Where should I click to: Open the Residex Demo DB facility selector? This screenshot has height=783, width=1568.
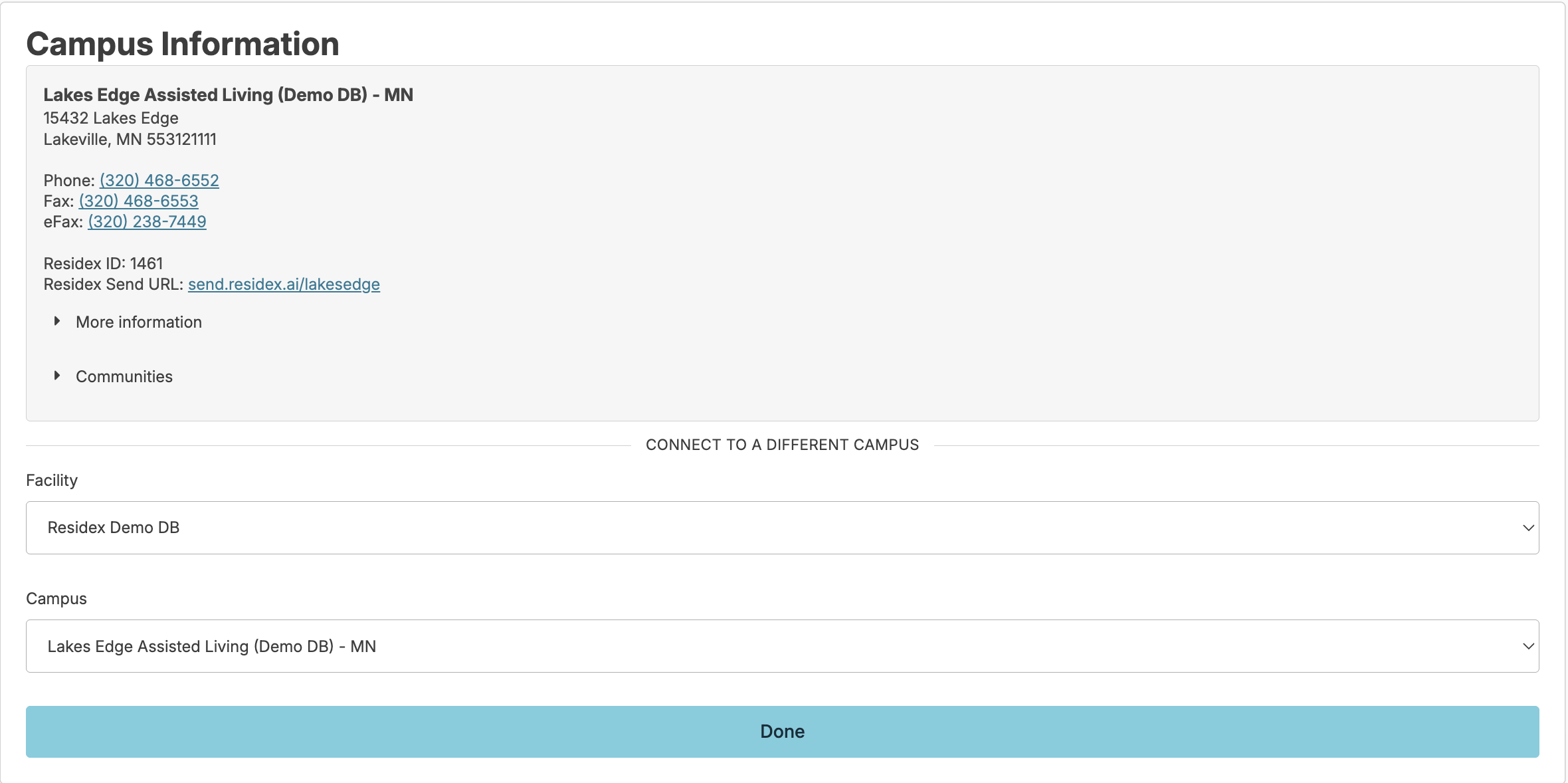(781, 528)
